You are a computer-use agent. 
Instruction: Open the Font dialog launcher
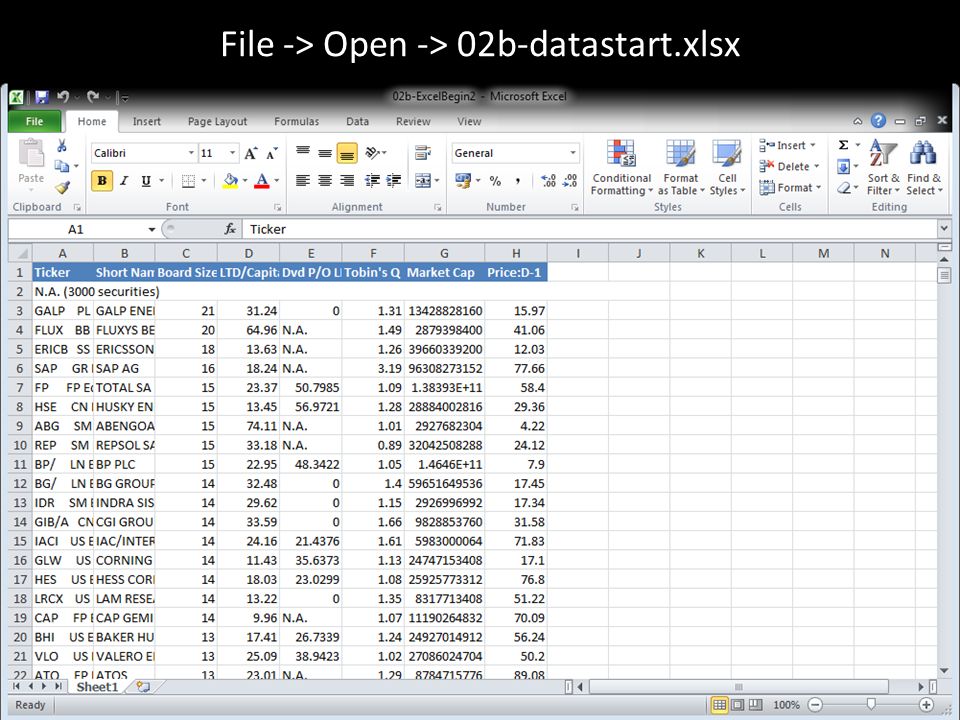(277, 208)
